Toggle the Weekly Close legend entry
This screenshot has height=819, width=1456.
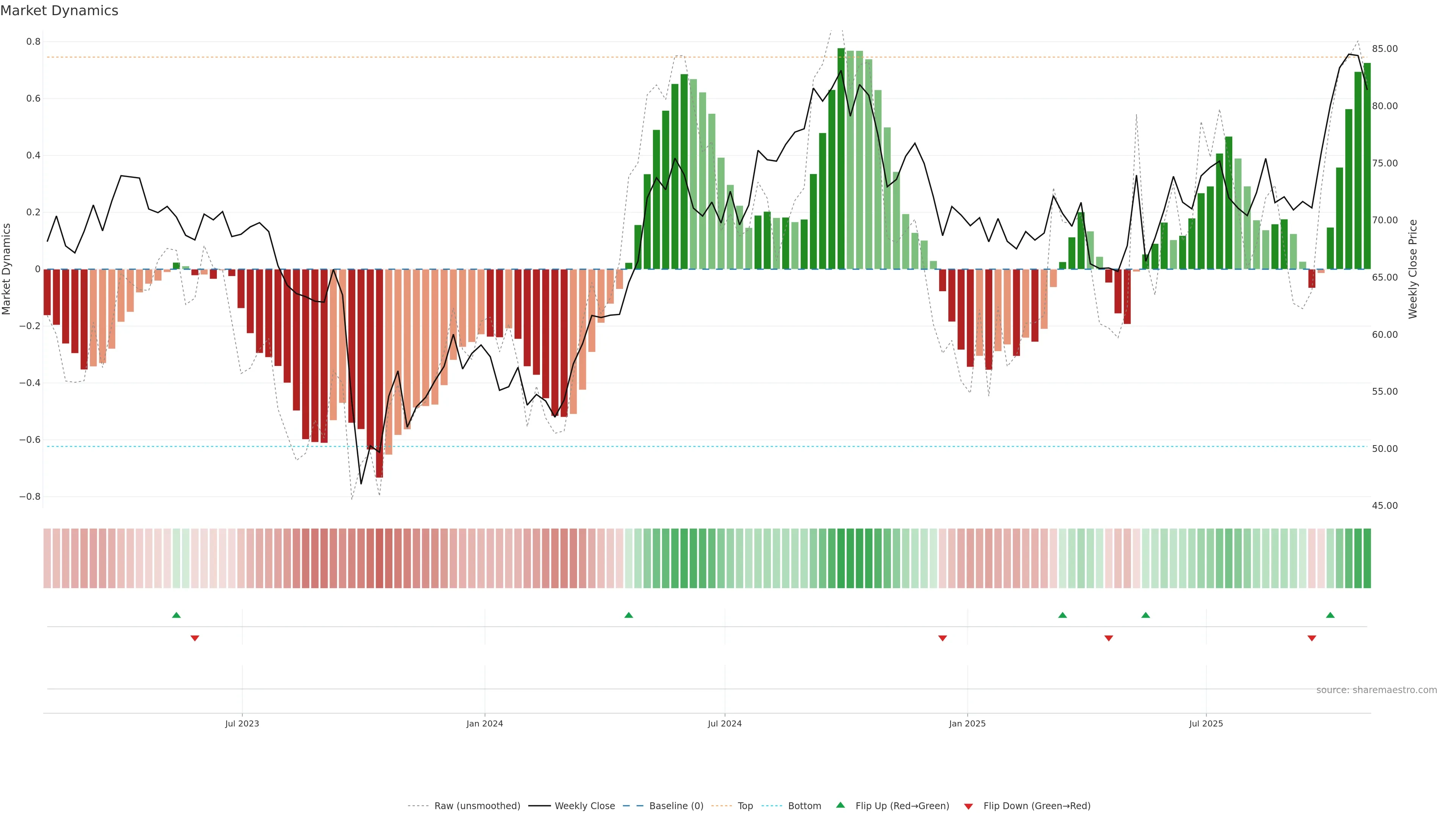(584, 806)
